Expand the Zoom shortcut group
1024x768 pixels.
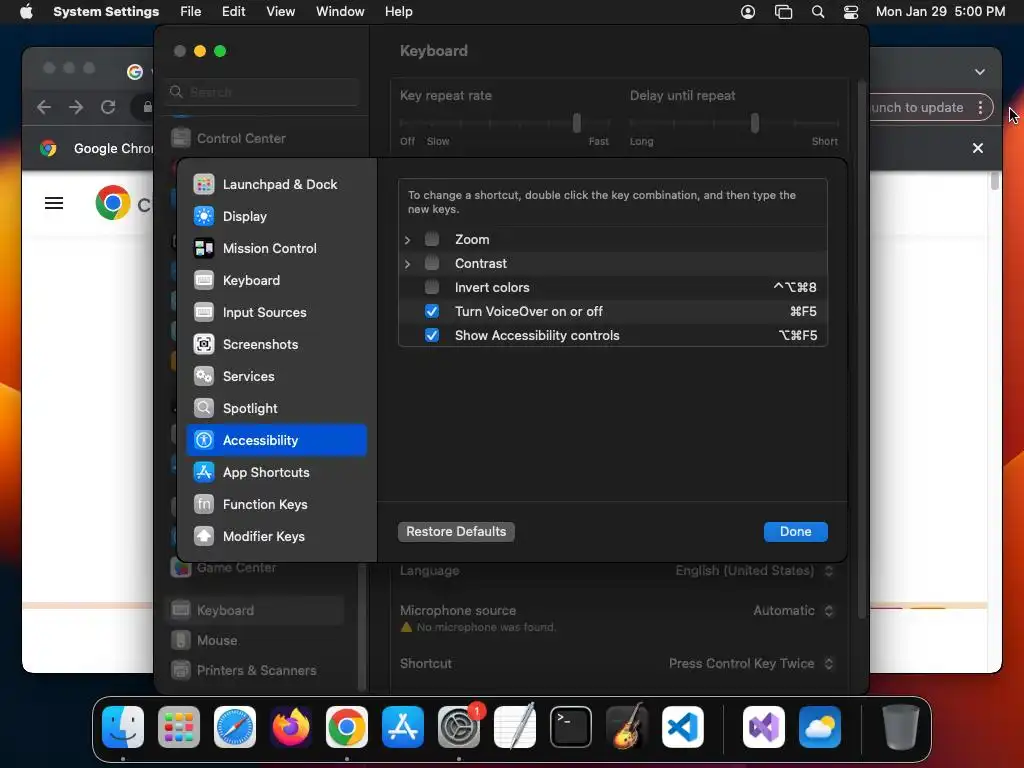(408, 240)
